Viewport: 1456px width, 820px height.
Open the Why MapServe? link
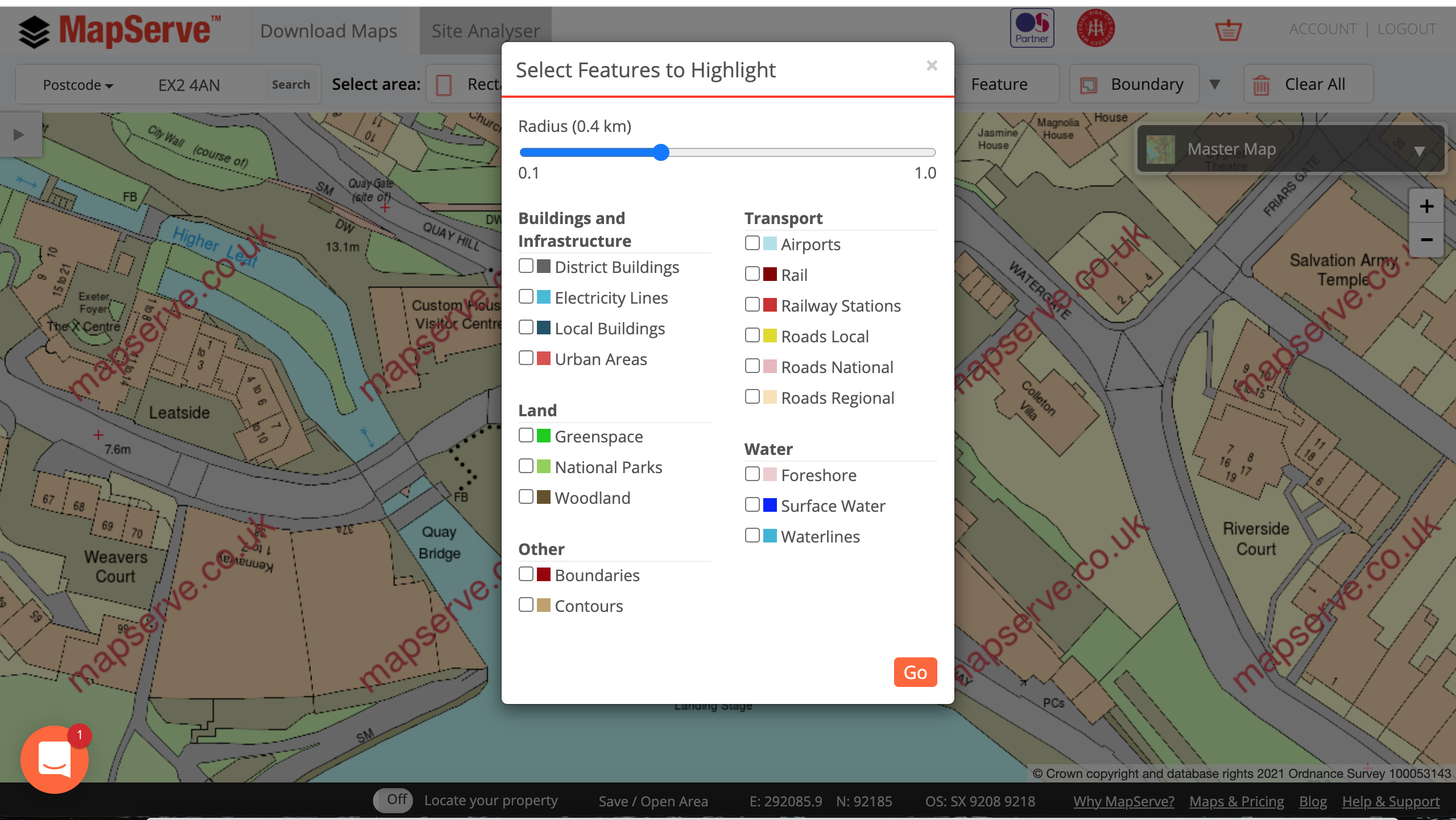[x=1123, y=801]
